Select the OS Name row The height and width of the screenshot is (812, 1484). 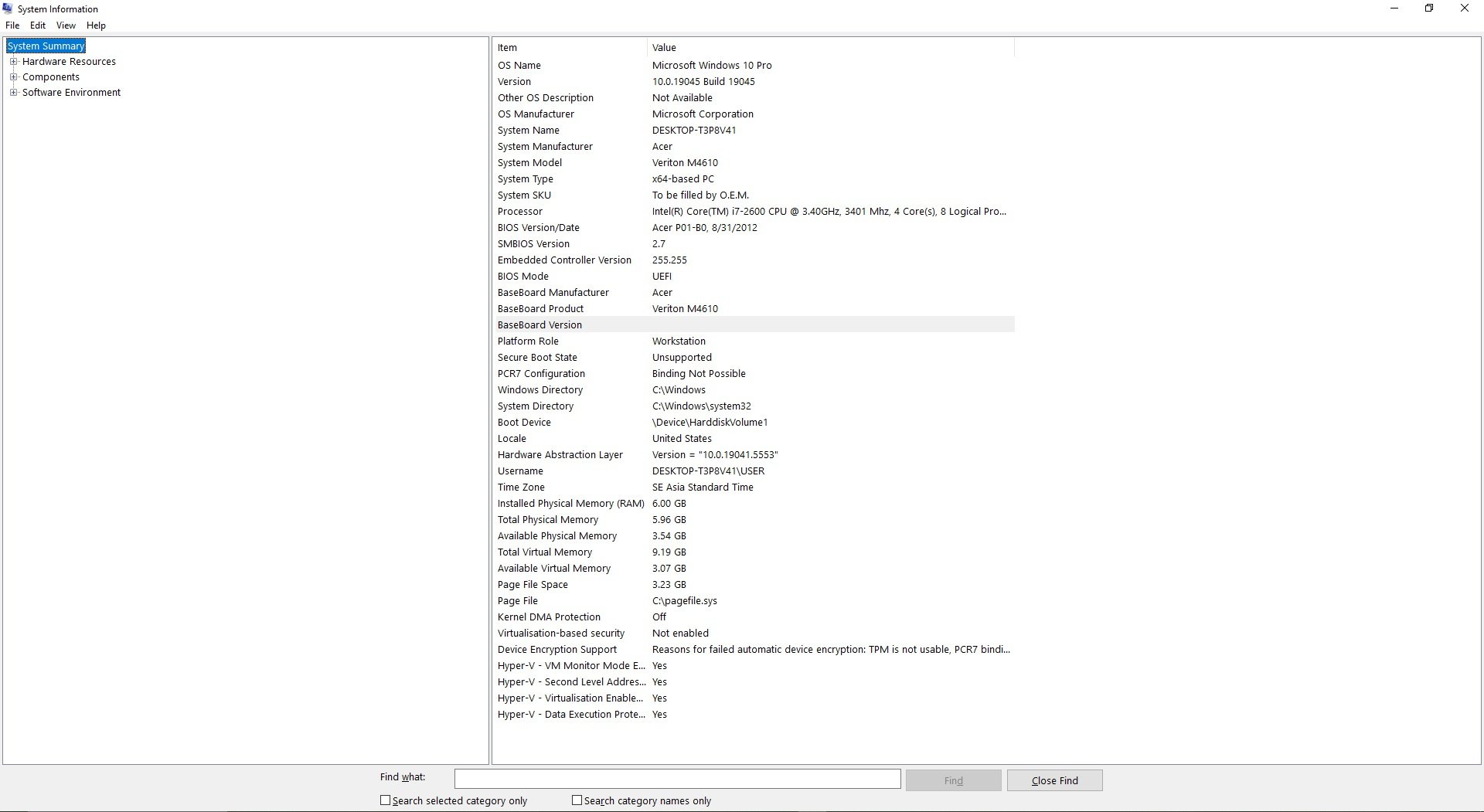tap(754, 66)
